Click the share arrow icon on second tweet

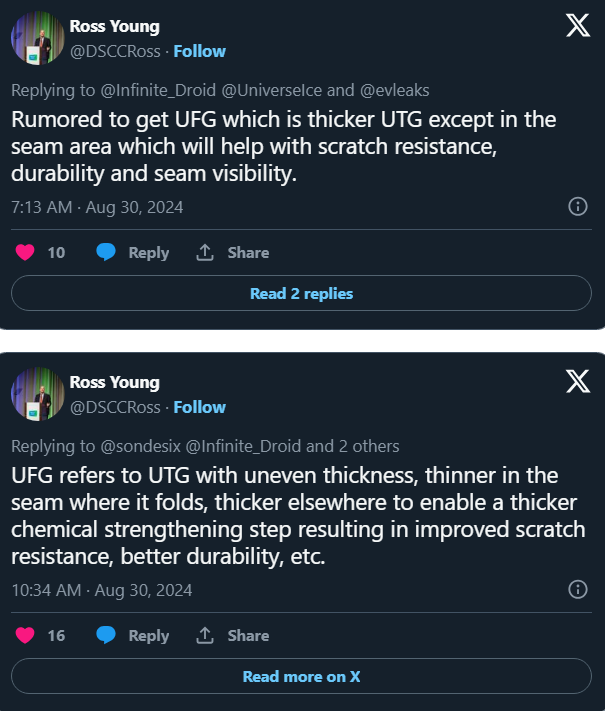(205, 635)
